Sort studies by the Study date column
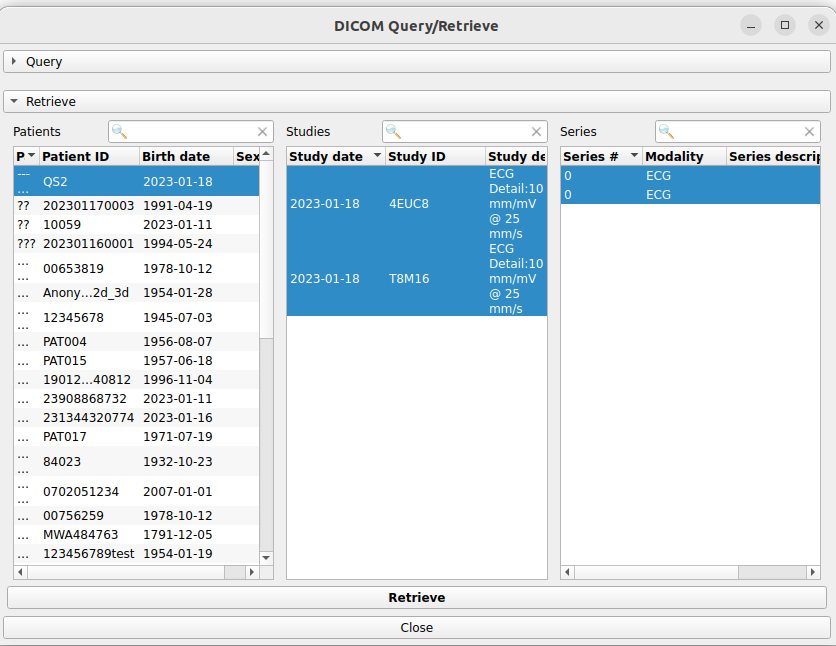Screen dimensions: 836x646 (326, 157)
